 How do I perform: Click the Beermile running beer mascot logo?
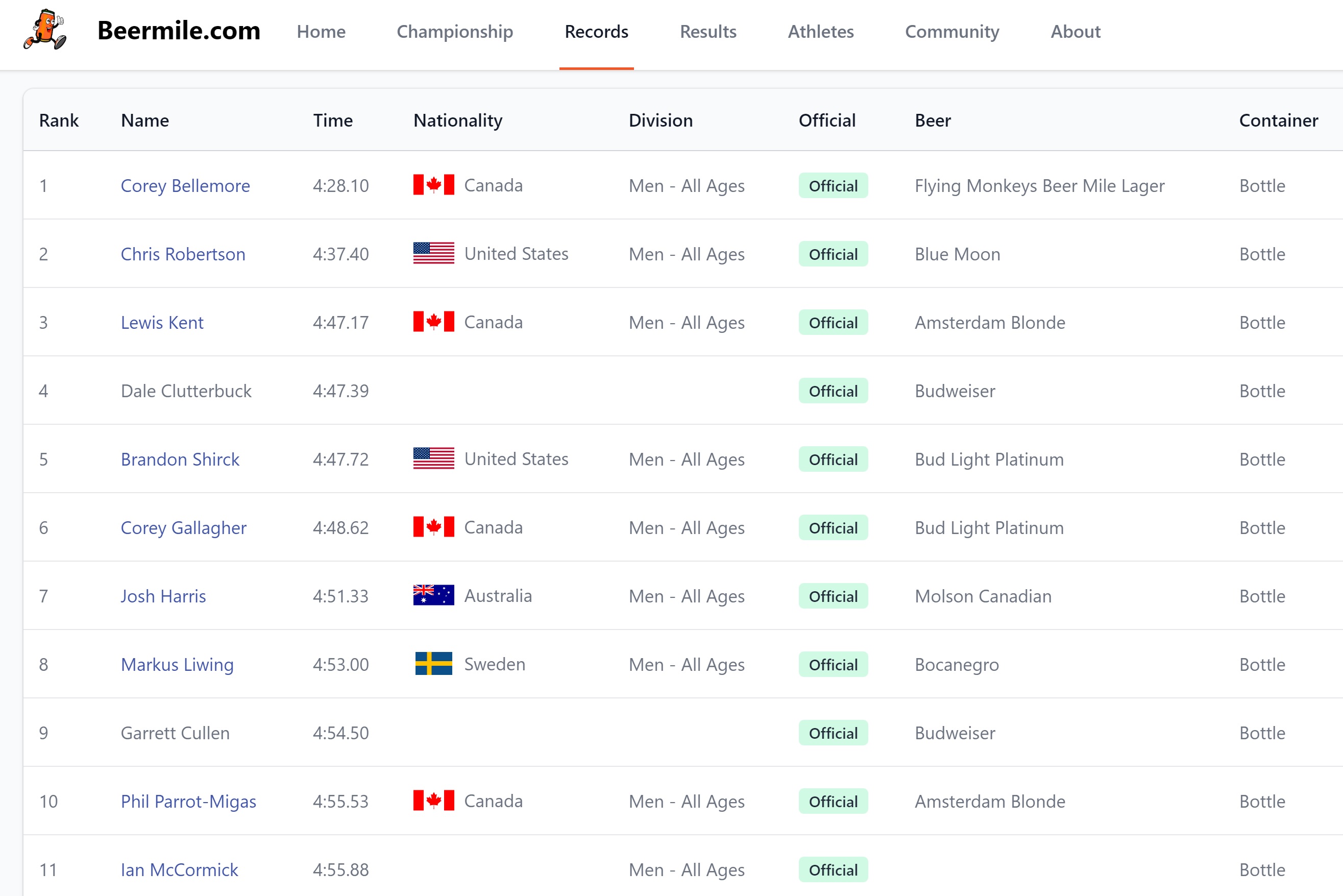point(45,30)
